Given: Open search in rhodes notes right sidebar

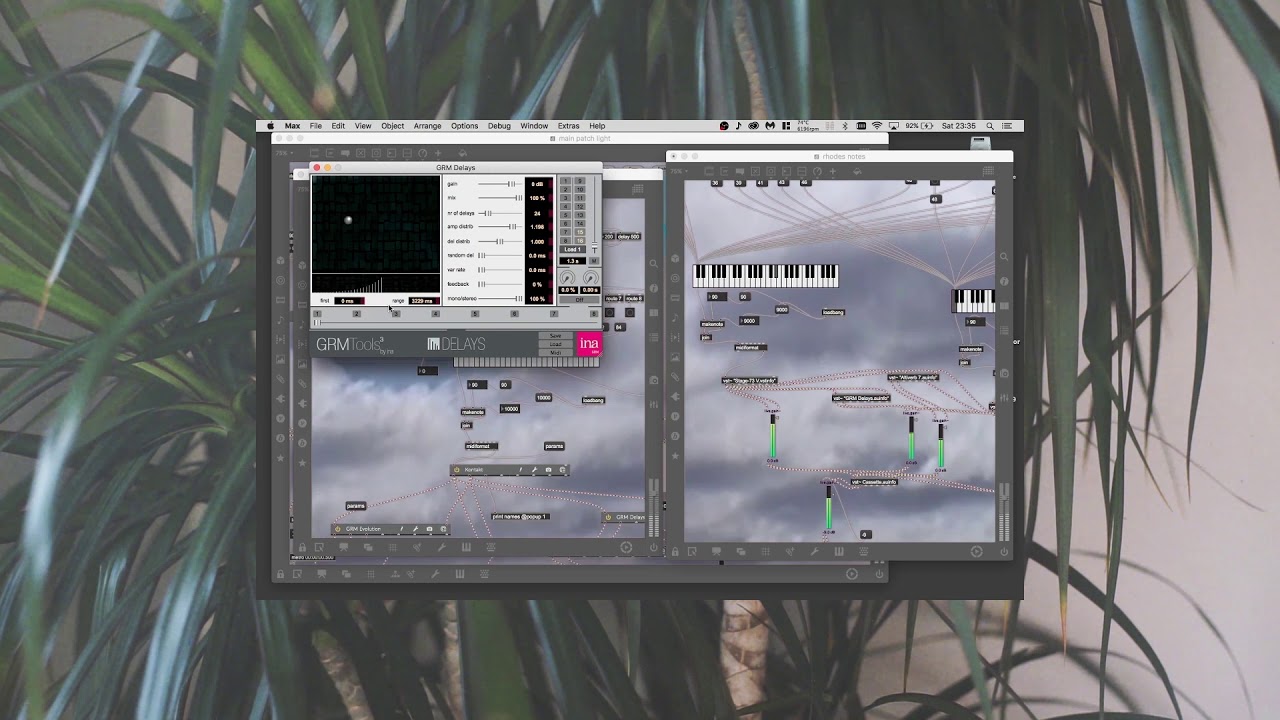Looking at the screenshot, I should pos(1004,256).
